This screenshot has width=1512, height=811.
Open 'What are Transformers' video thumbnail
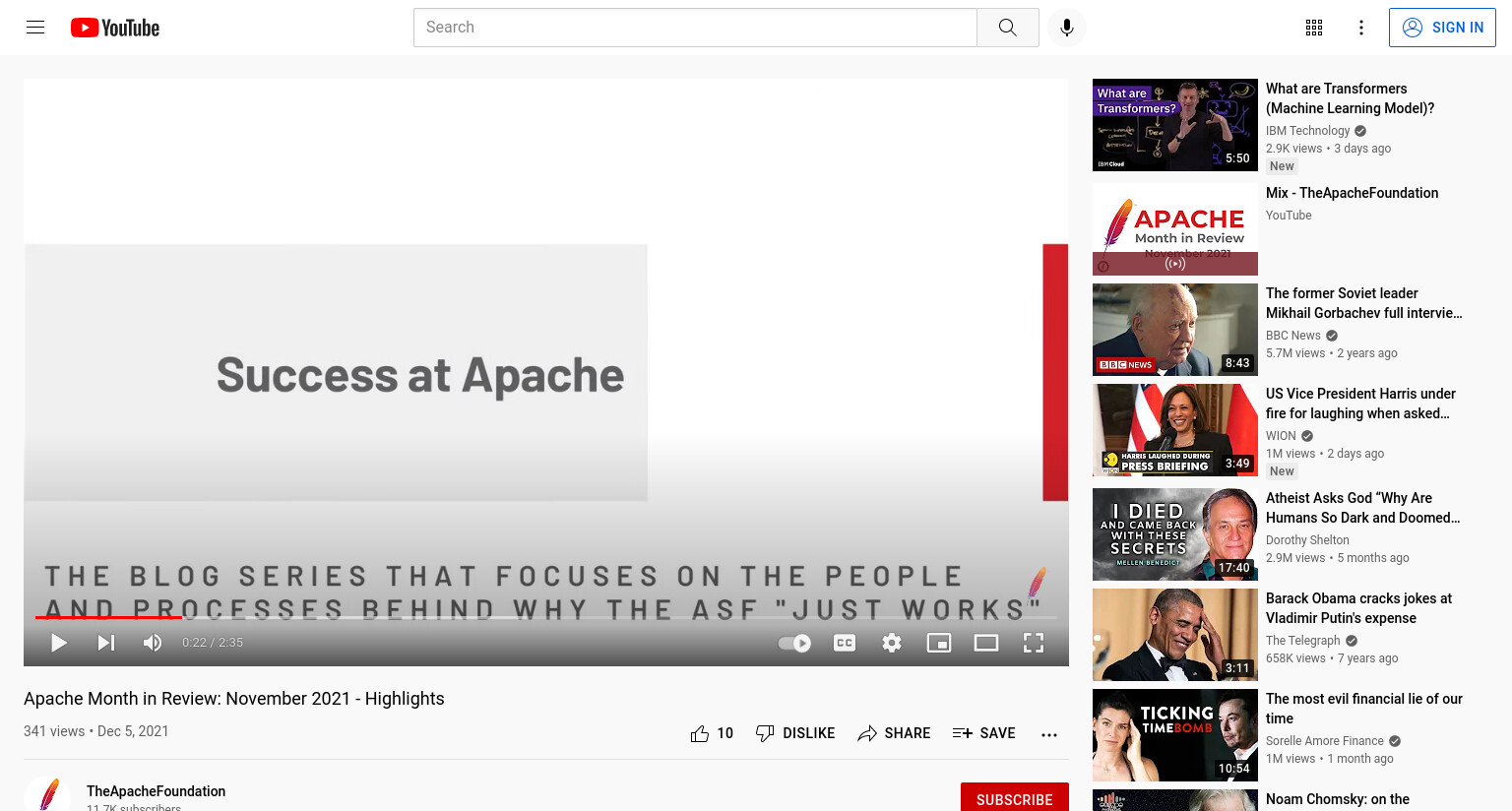(1175, 125)
